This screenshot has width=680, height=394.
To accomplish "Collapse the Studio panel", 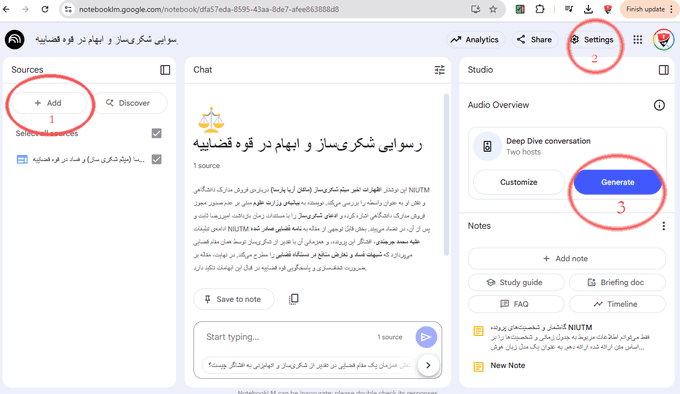I will pos(664,70).
